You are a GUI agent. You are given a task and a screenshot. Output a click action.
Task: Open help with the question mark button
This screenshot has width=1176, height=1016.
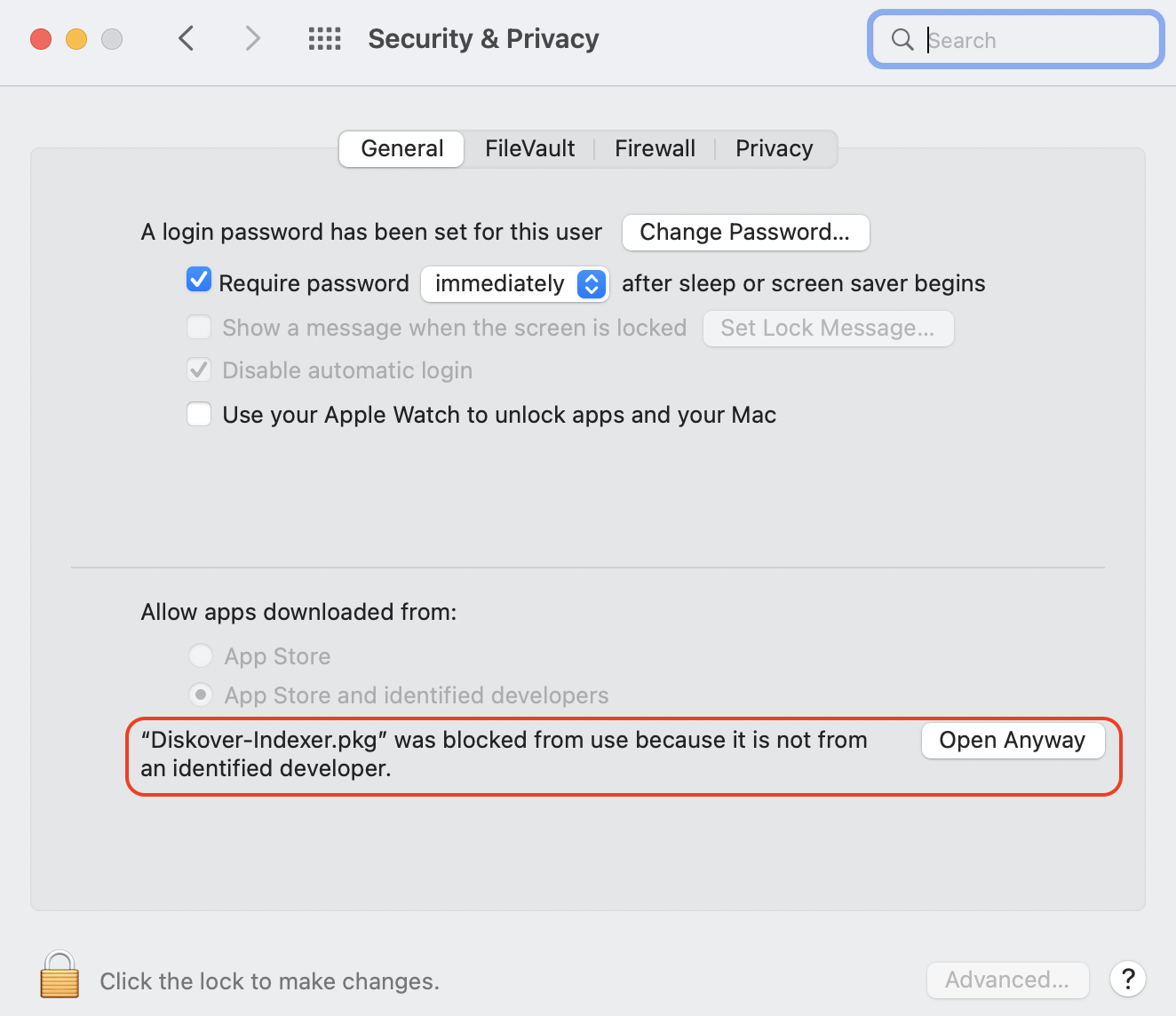click(x=1127, y=980)
